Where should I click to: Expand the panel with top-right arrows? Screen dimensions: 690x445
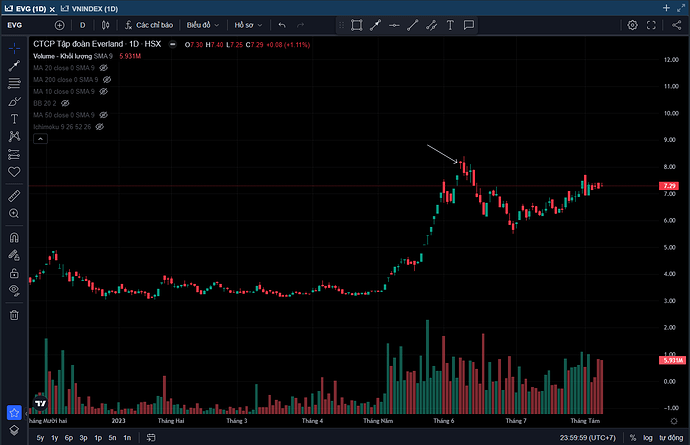pos(681,8)
